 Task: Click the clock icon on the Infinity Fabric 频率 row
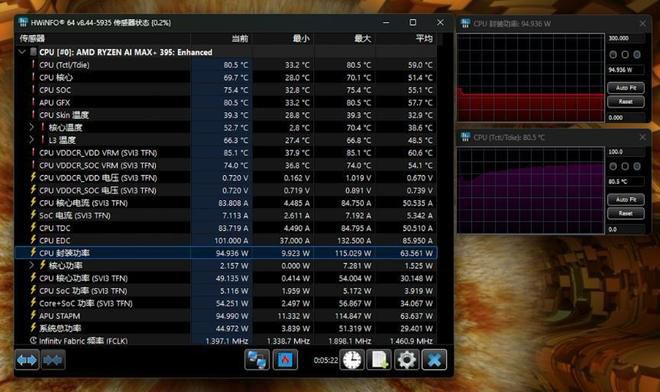tap(33, 340)
